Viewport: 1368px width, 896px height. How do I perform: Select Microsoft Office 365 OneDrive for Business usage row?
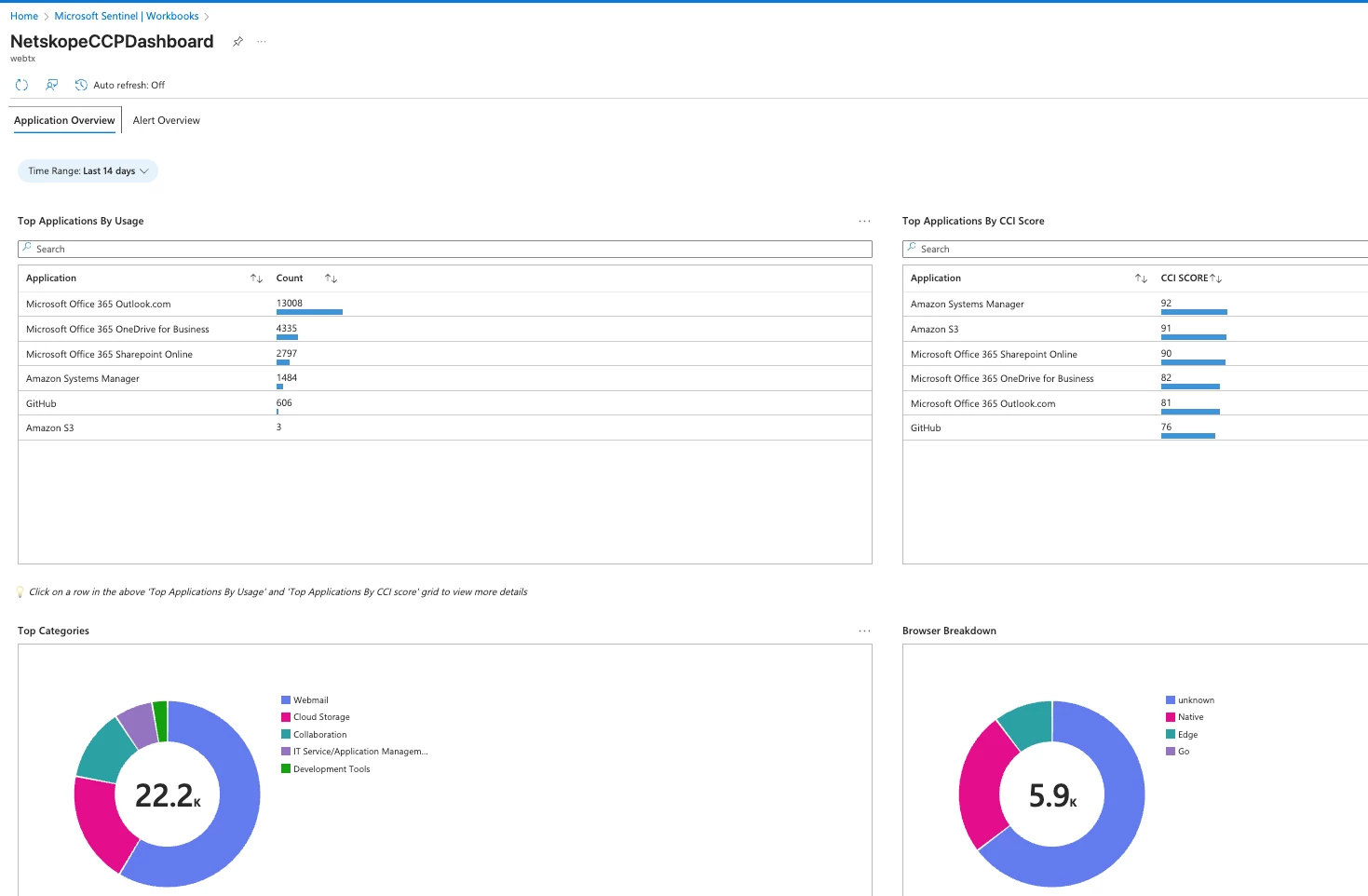[x=445, y=329]
